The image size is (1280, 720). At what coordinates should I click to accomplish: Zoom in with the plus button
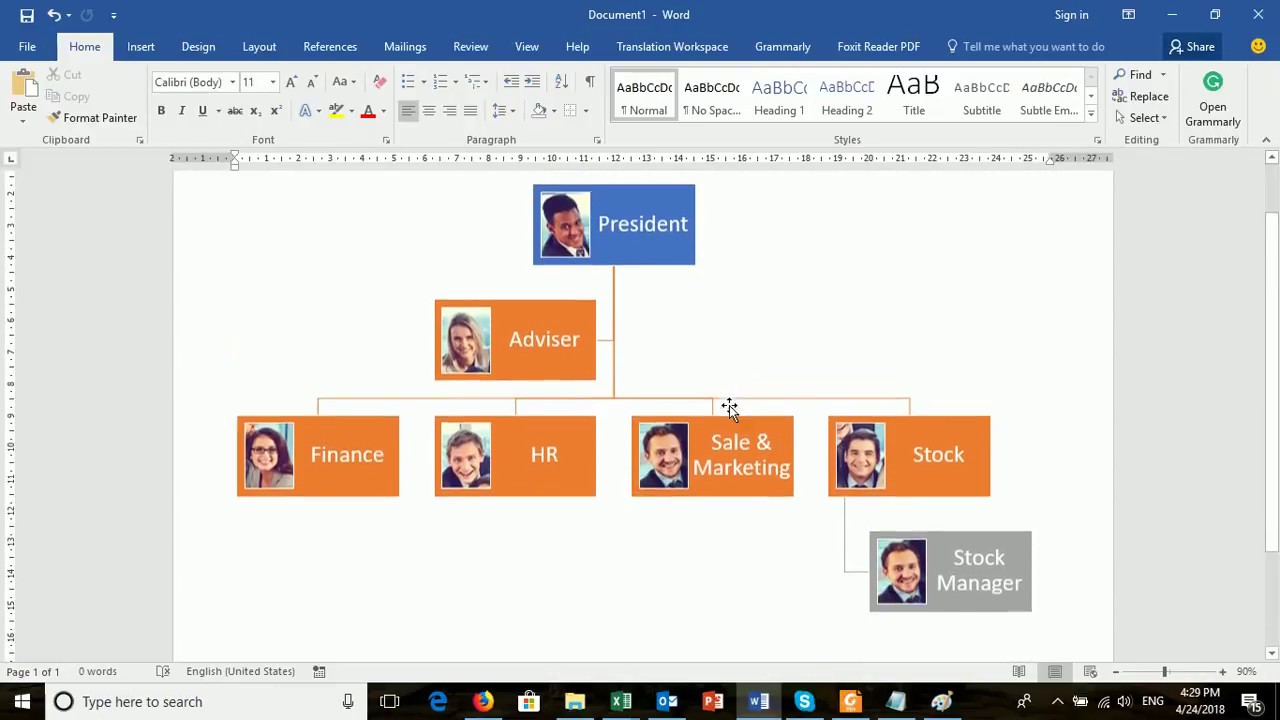pyautogui.click(x=1222, y=672)
